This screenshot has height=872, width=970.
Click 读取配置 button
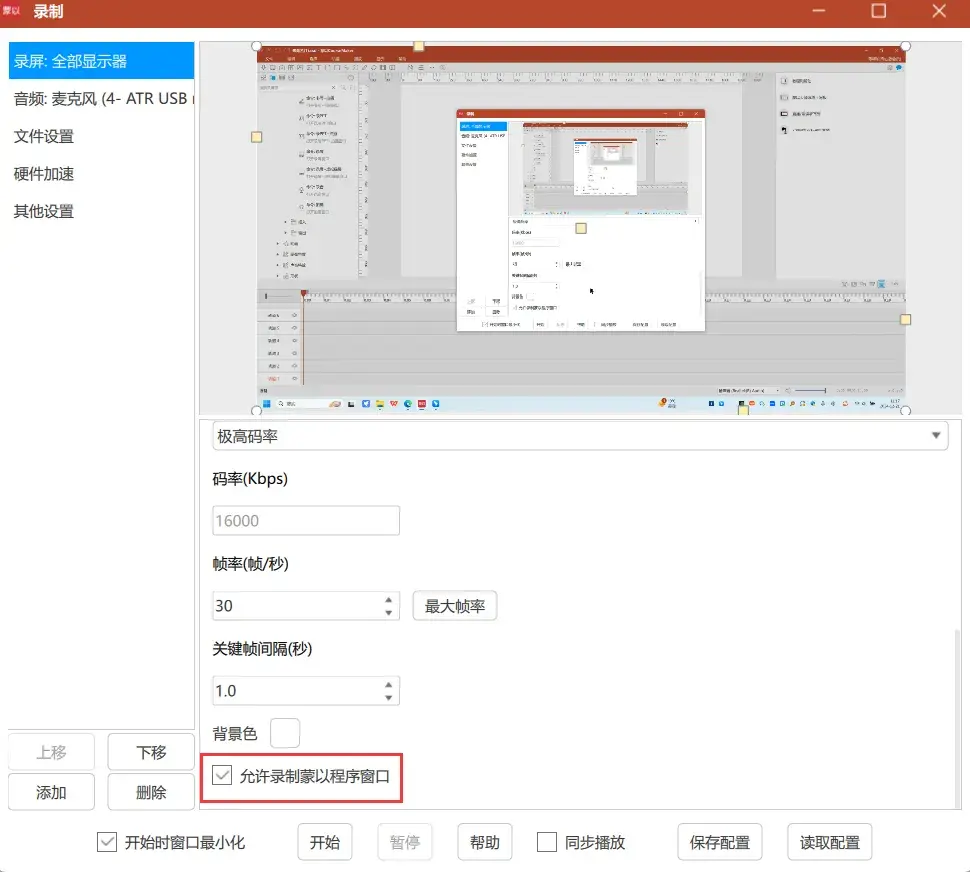(830, 842)
